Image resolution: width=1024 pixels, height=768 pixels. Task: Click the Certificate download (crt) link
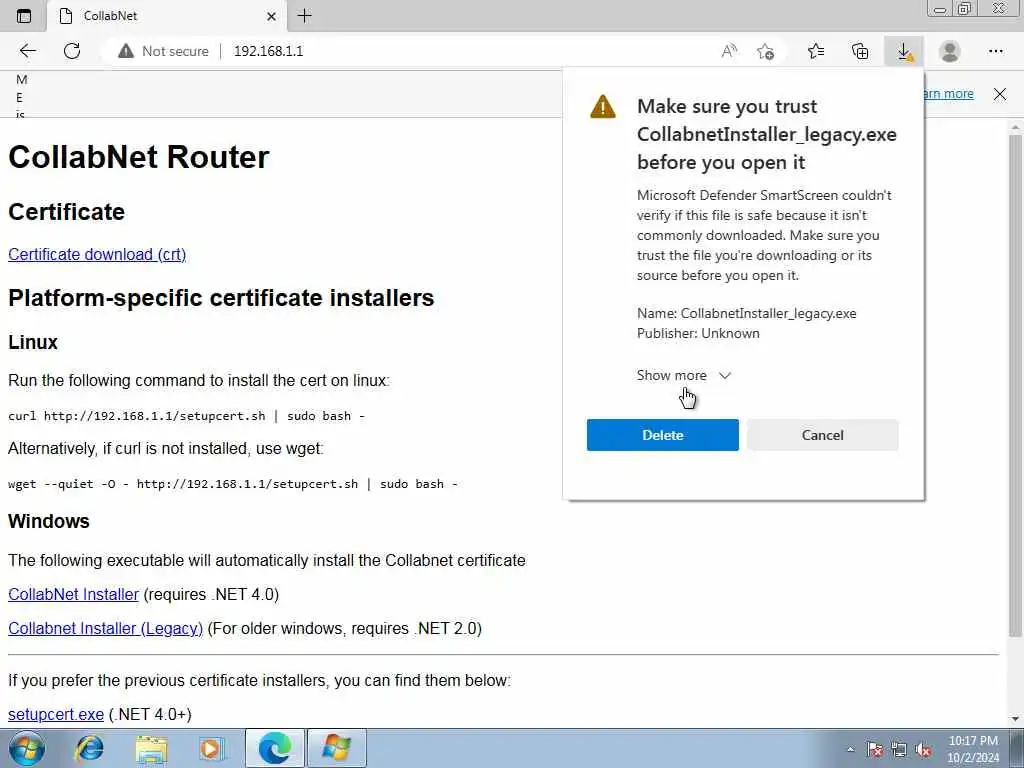click(97, 254)
